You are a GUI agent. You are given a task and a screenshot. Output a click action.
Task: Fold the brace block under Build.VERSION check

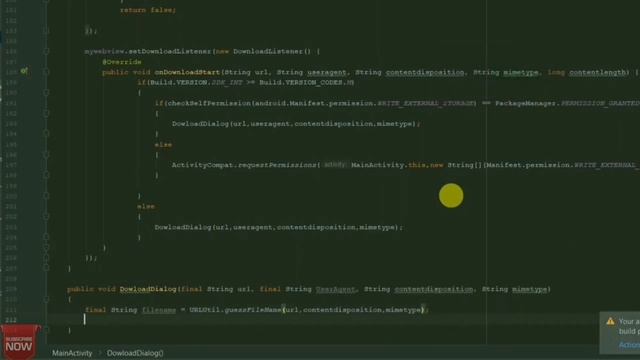46,93
